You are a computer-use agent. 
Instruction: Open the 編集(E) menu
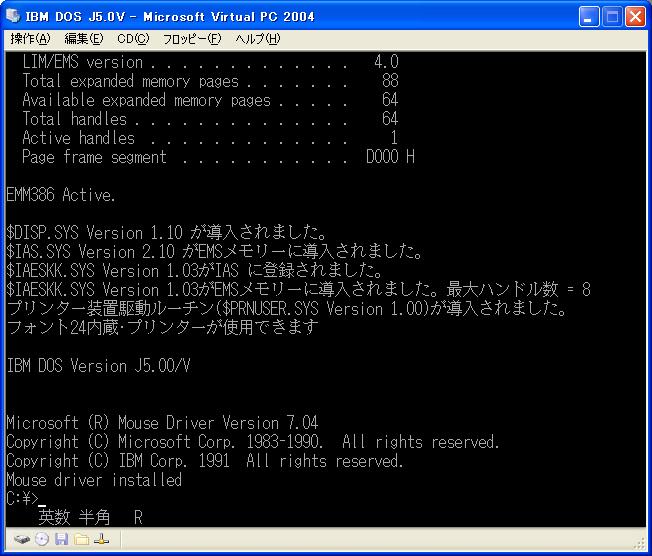coord(84,39)
